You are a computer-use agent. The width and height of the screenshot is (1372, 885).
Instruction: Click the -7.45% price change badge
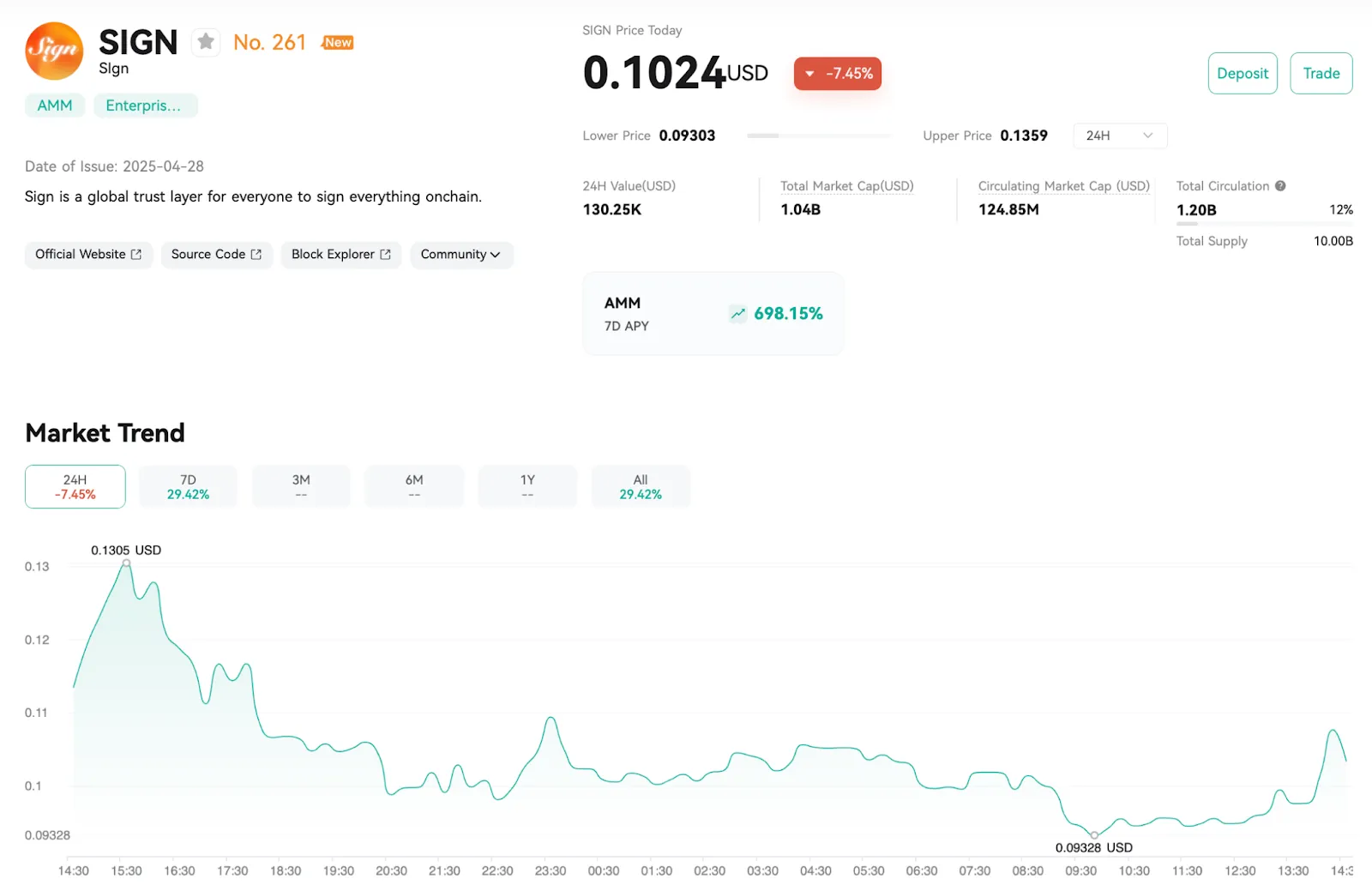[x=838, y=74]
